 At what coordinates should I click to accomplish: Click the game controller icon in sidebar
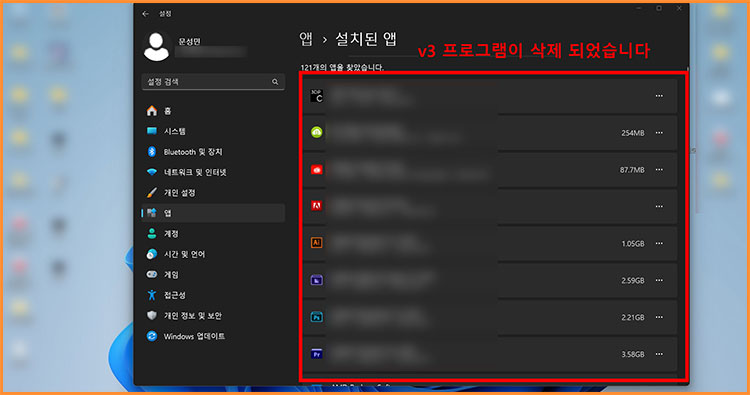pos(152,274)
